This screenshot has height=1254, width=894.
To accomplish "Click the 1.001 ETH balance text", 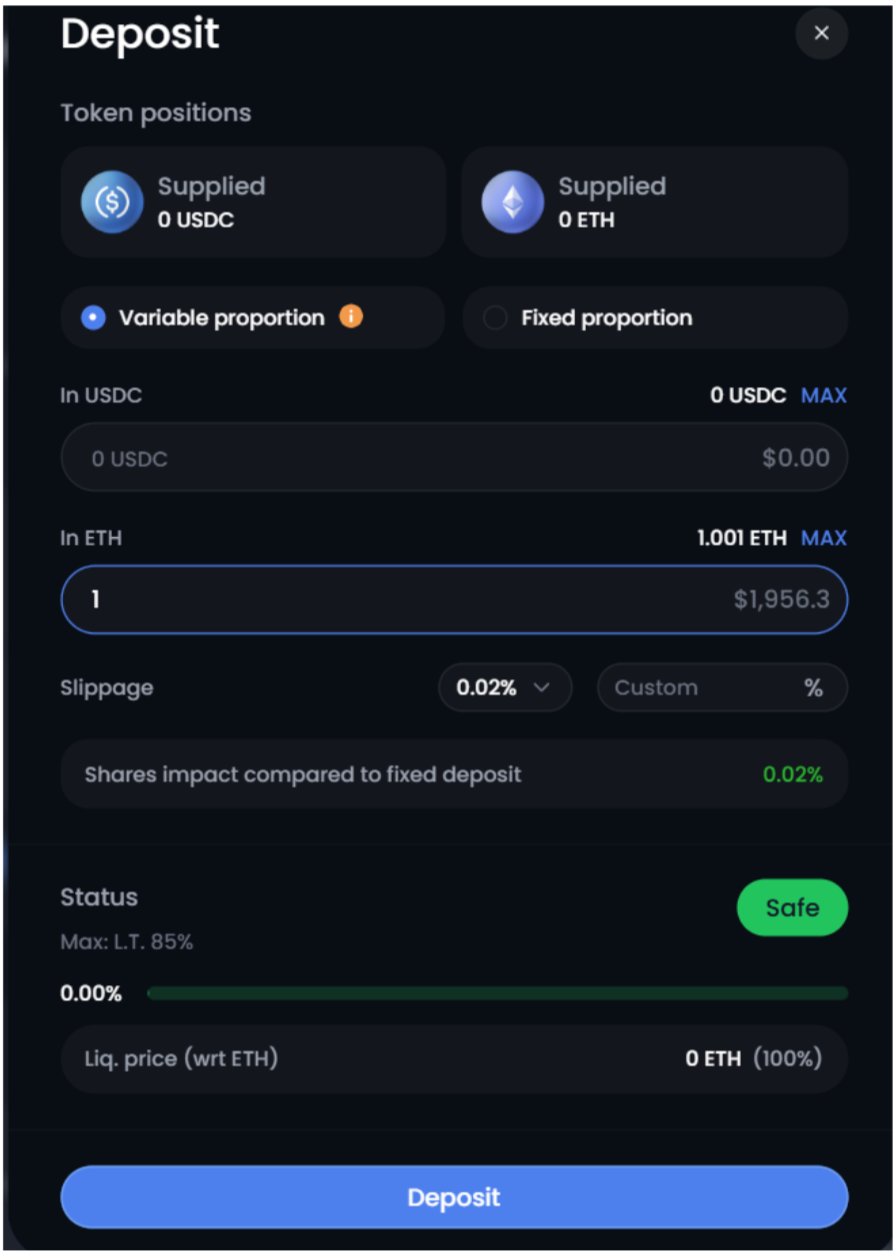I will 741,538.
